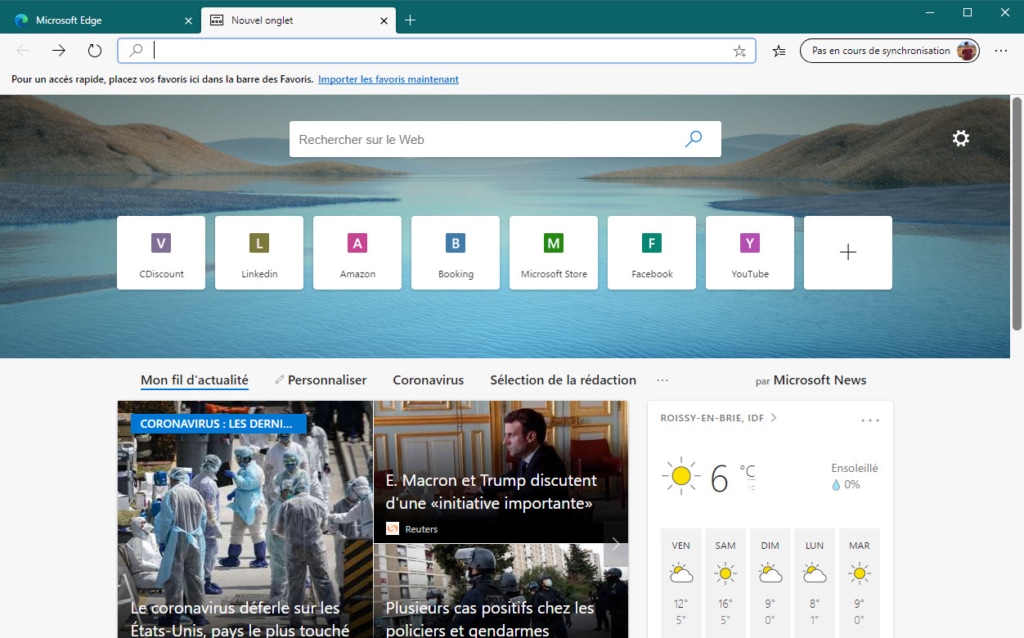Open the Amazon quick link tile
1024x638 pixels.
357,253
